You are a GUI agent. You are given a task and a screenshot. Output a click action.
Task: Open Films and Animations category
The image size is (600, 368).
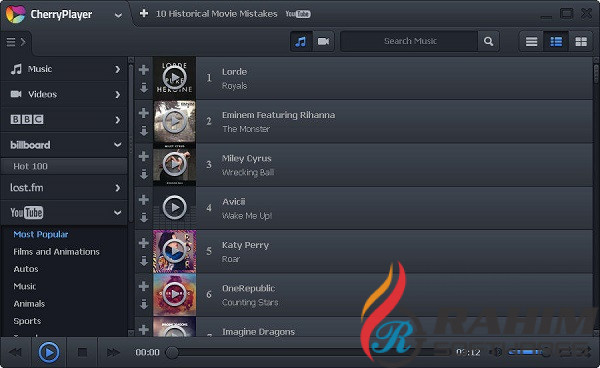[56, 252]
